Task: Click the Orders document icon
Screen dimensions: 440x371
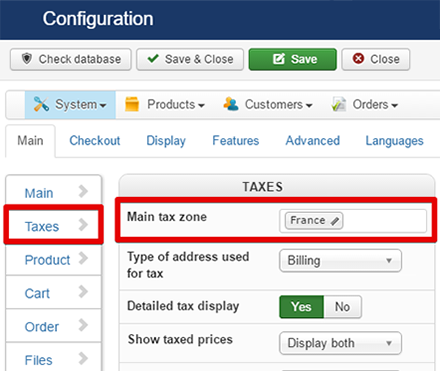Action: click(339, 104)
